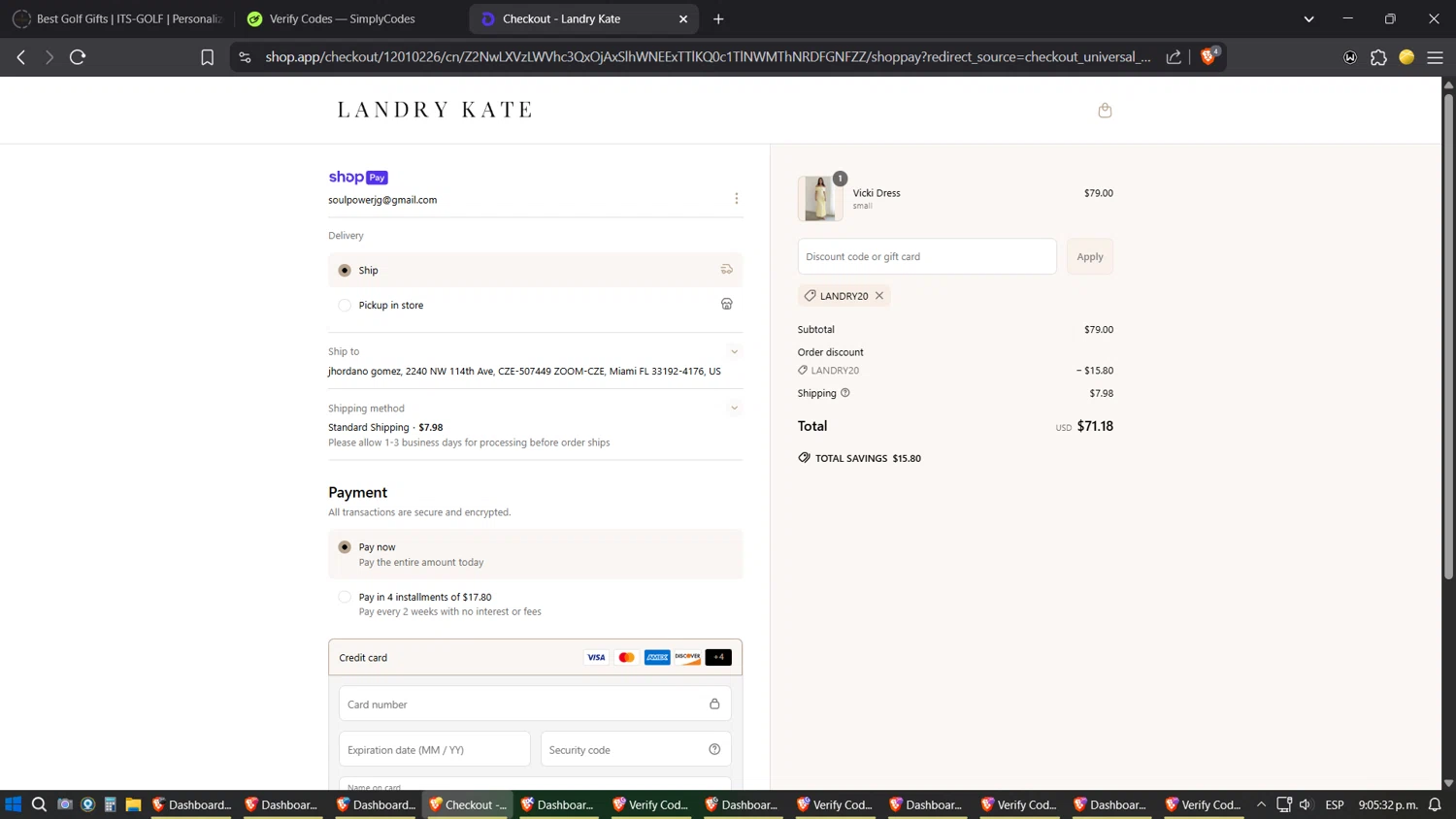
Task: Click the browser address bar URL
Action: click(x=708, y=57)
